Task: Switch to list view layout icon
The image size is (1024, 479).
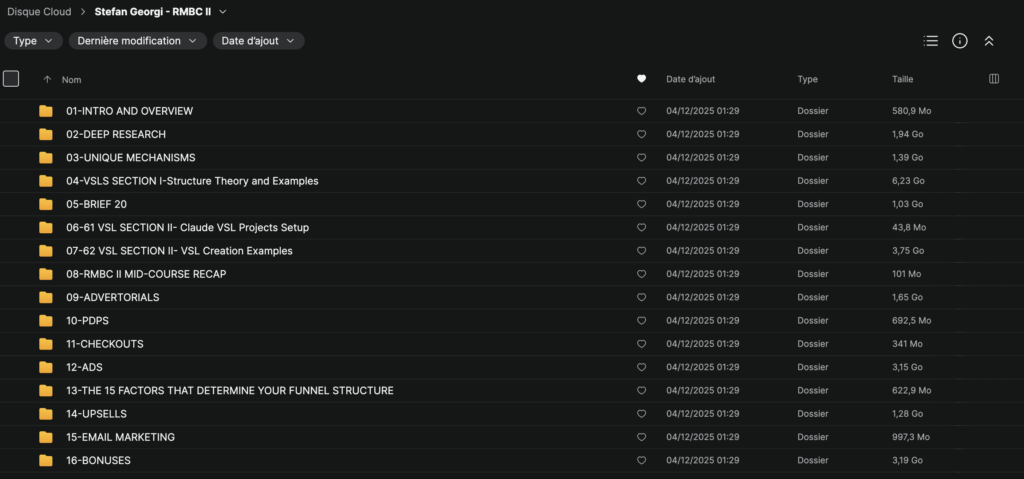Action: point(931,41)
